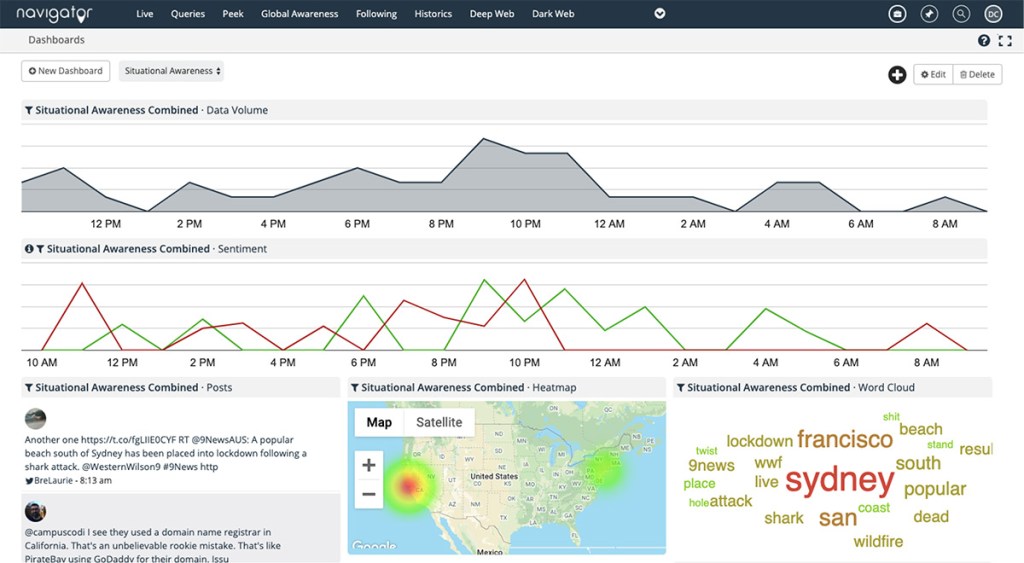The image size is (1024, 563).
Task: Open the Peek menu item
Action: click(232, 14)
